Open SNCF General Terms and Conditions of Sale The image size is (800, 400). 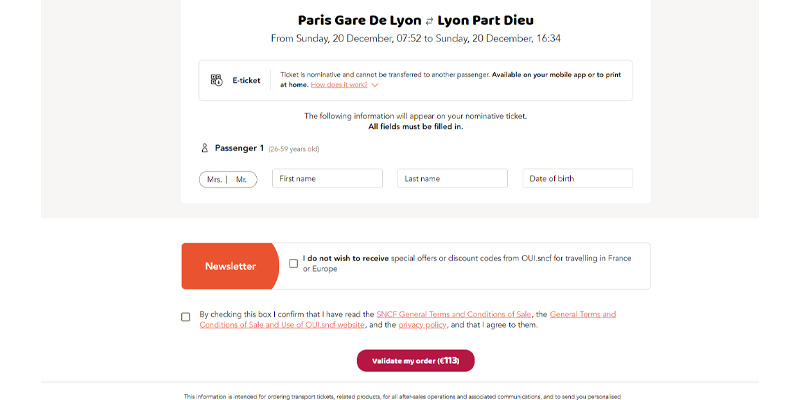(x=454, y=314)
